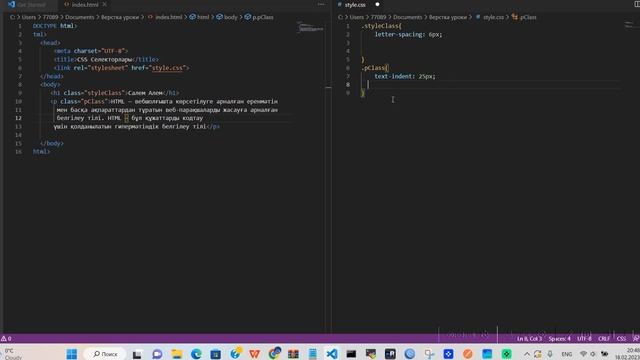Image resolution: width=640 pixels, height=360 pixels.
Task: Open Task View on the taskbar
Action: [137, 354]
